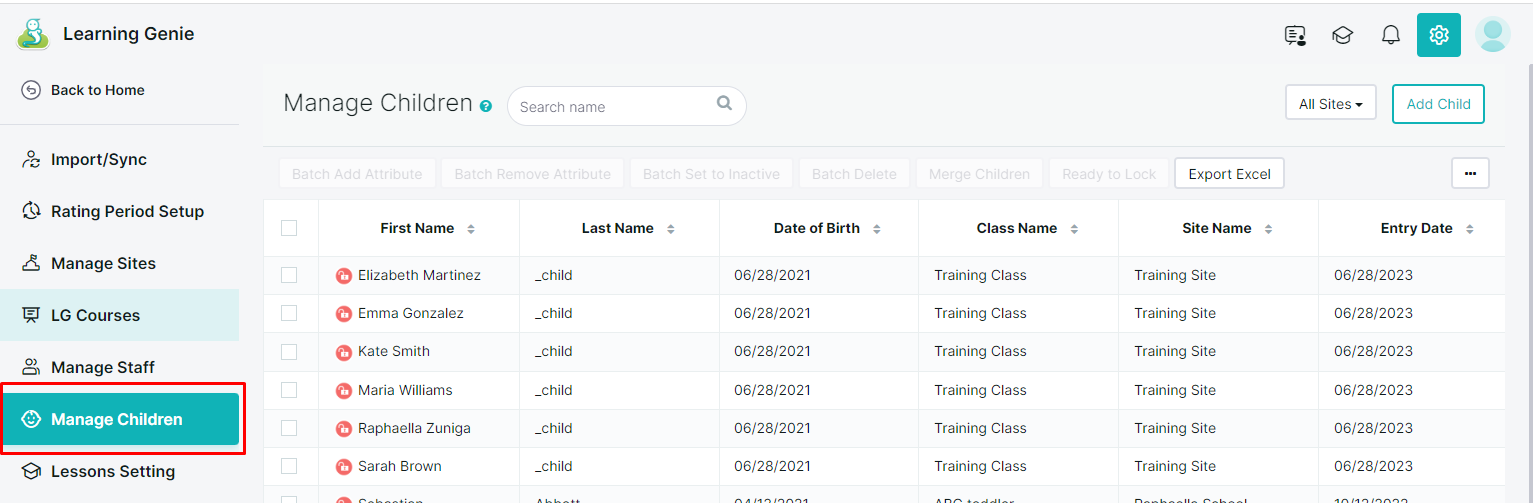Sort the table by Entry Date

point(1469,229)
